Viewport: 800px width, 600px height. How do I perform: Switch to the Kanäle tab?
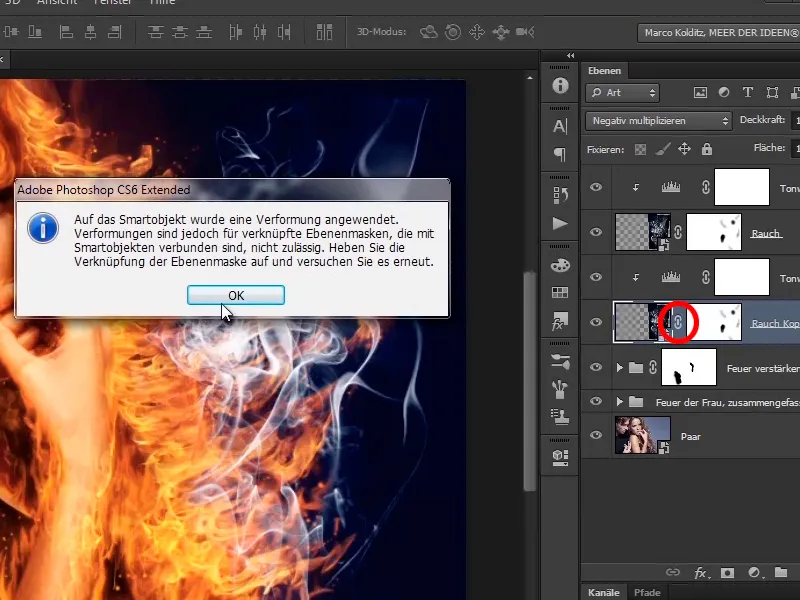point(604,592)
